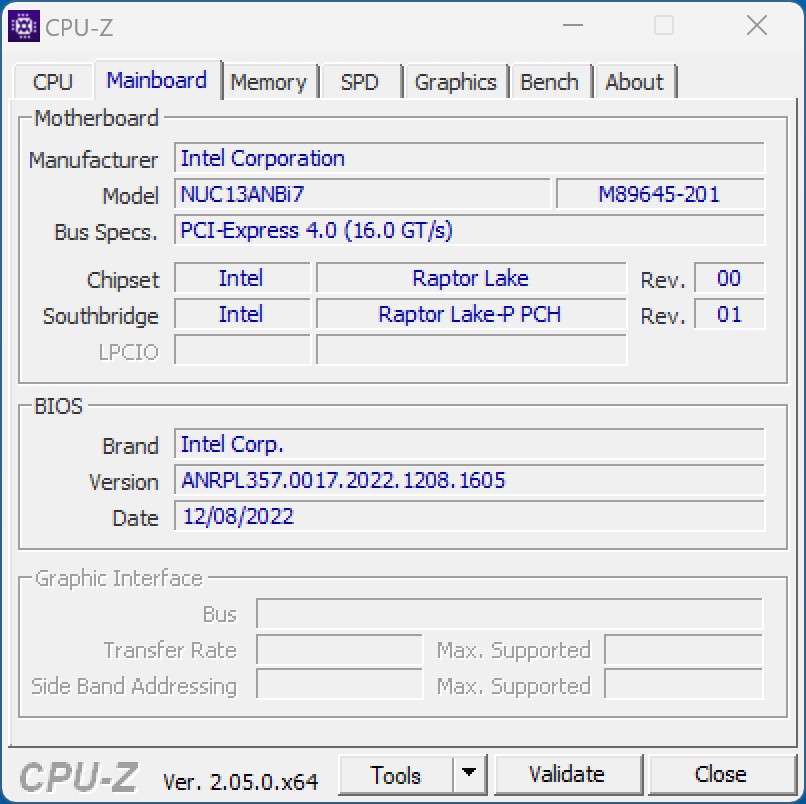Click the CPU-Z logo at bottom left
The width and height of the screenshot is (806, 804).
(78, 776)
